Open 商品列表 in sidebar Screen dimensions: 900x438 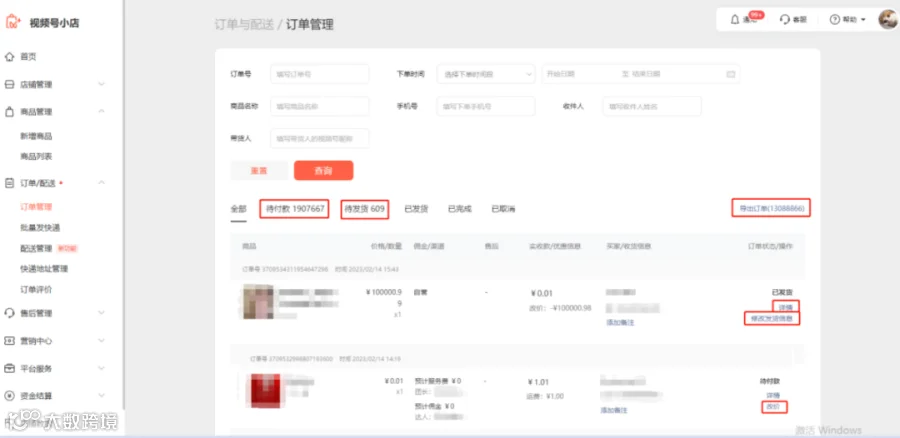click(36, 156)
